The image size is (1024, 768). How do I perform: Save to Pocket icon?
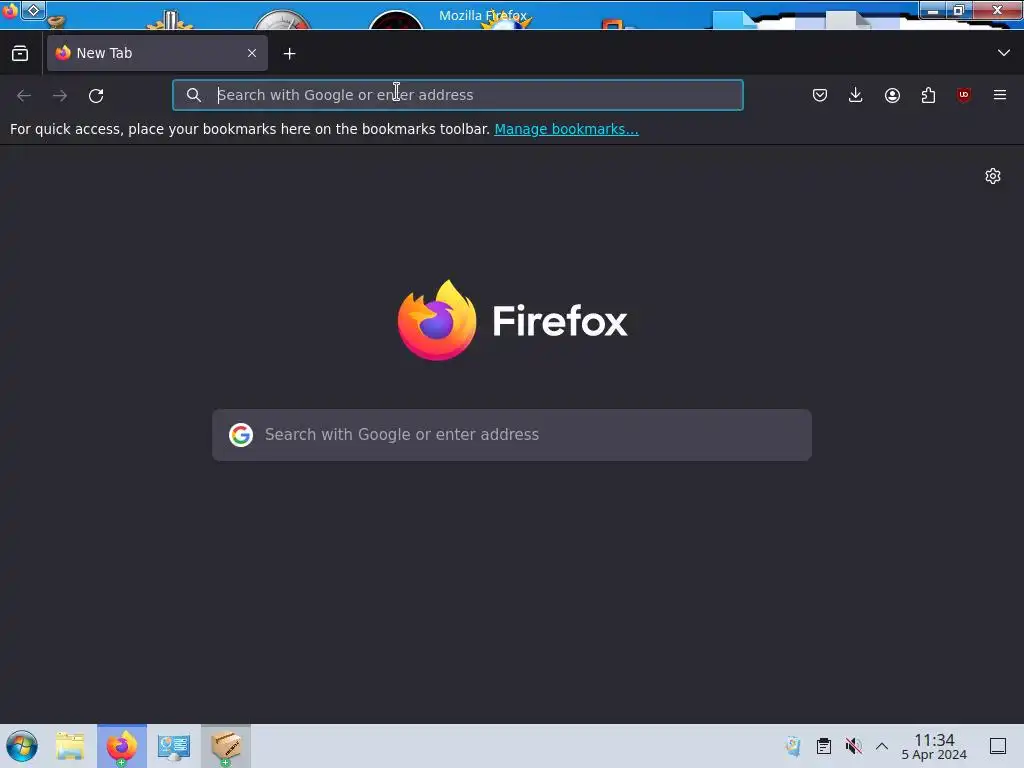point(820,95)
